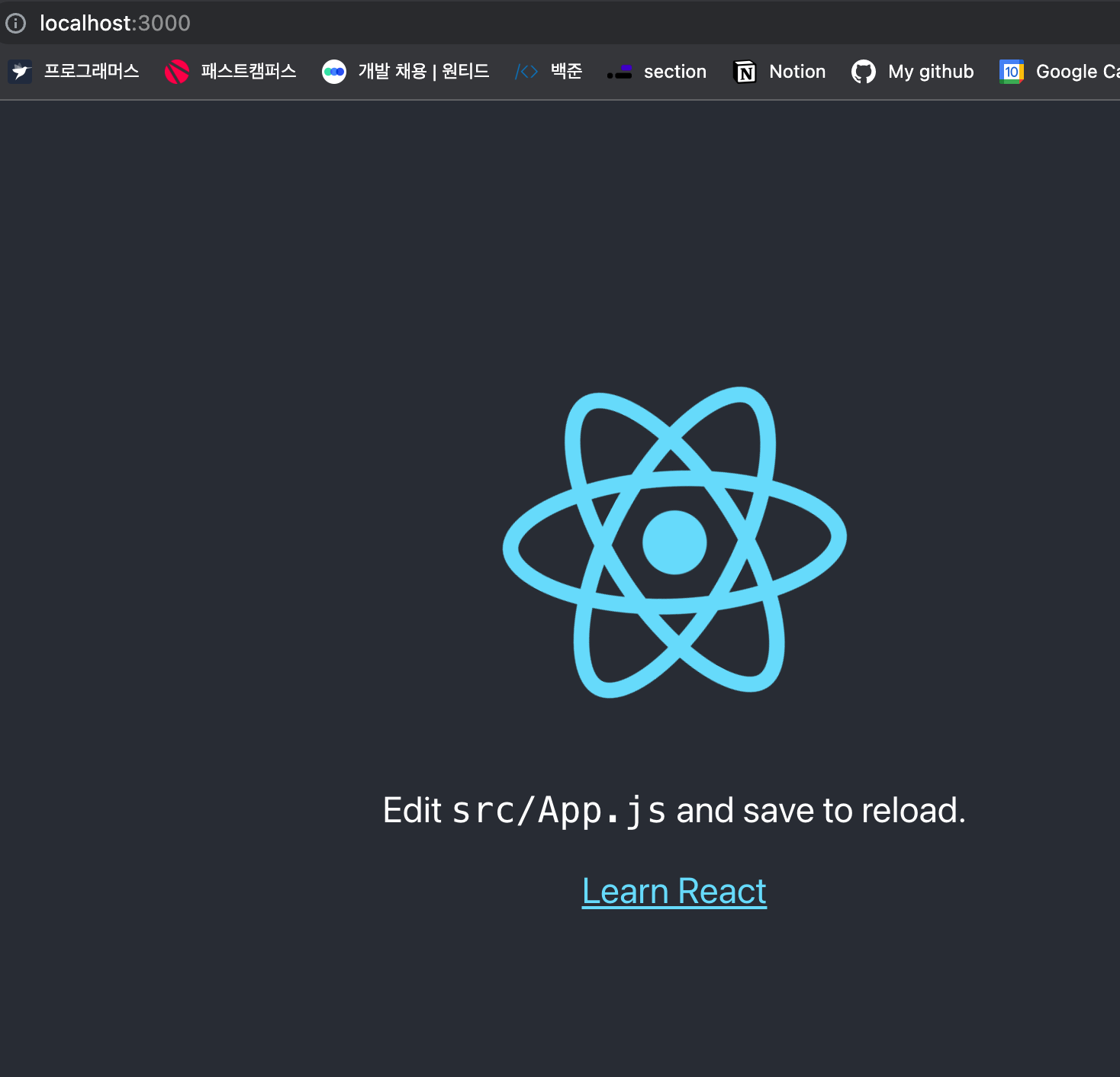Open the section bookmark label
The width and height of the screenshot is (1120, 1077).
[675, 72]
